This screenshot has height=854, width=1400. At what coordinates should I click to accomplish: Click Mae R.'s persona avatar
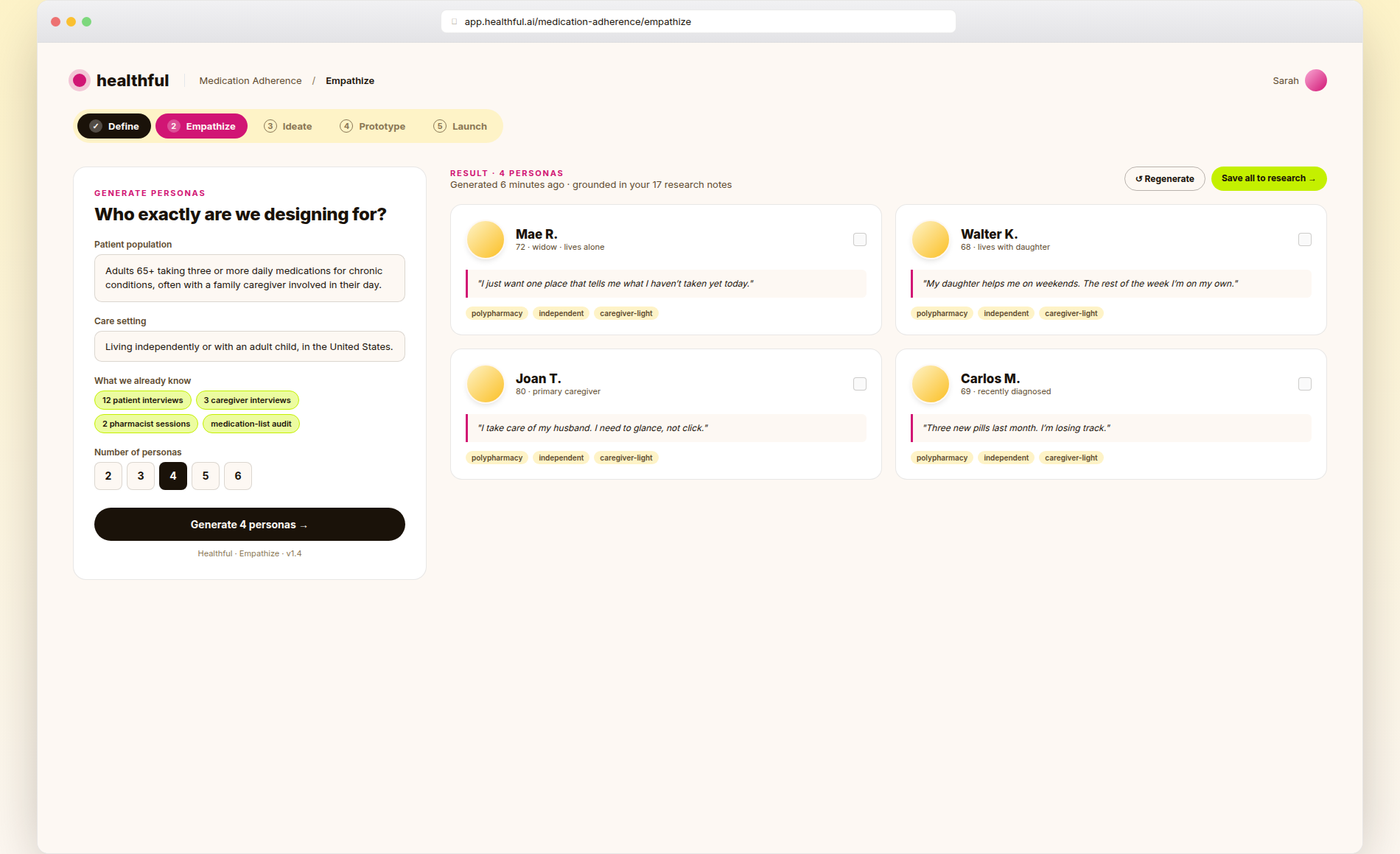click(x=486, y=239)
